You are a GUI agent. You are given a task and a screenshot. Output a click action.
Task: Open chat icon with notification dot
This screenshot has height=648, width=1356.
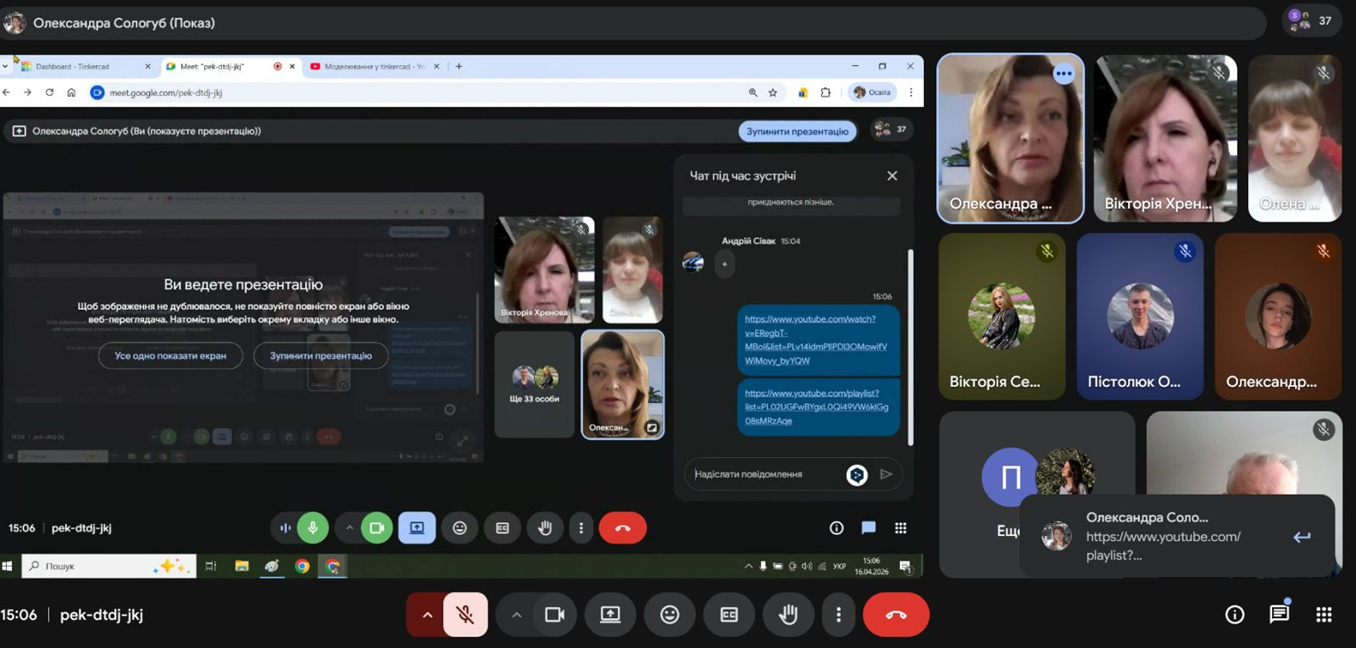(1279, 615)
